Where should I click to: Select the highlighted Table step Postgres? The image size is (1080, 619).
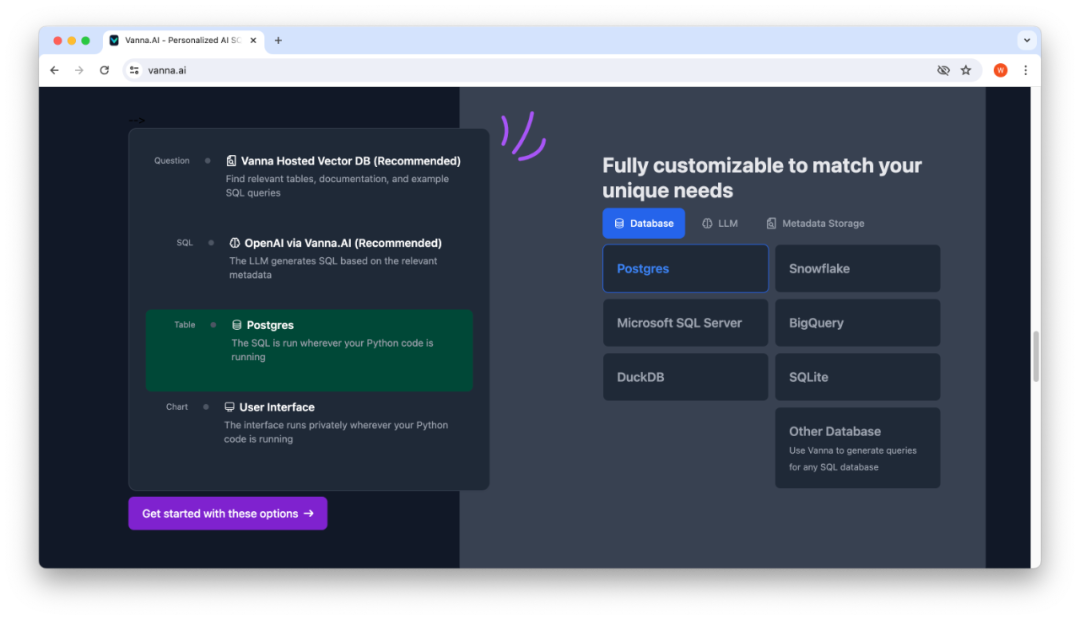click(x=309, y=350)
